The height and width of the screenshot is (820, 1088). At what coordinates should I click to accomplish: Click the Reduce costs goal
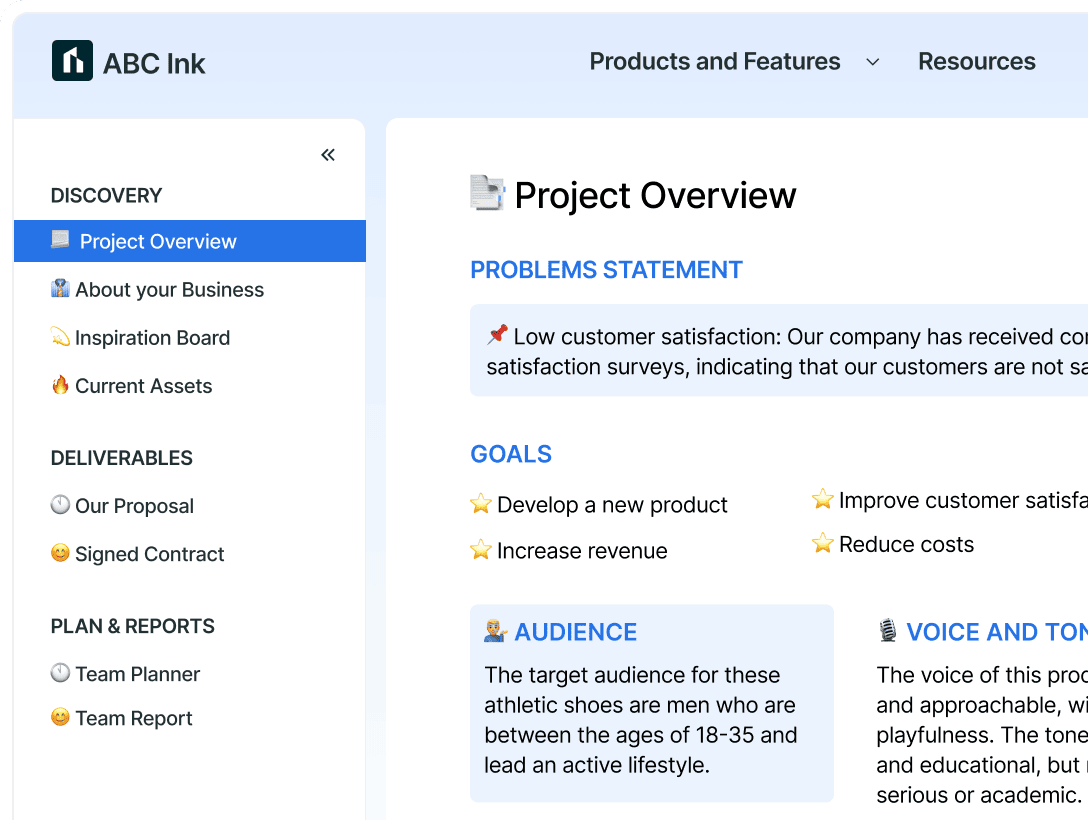coord(906,545)
